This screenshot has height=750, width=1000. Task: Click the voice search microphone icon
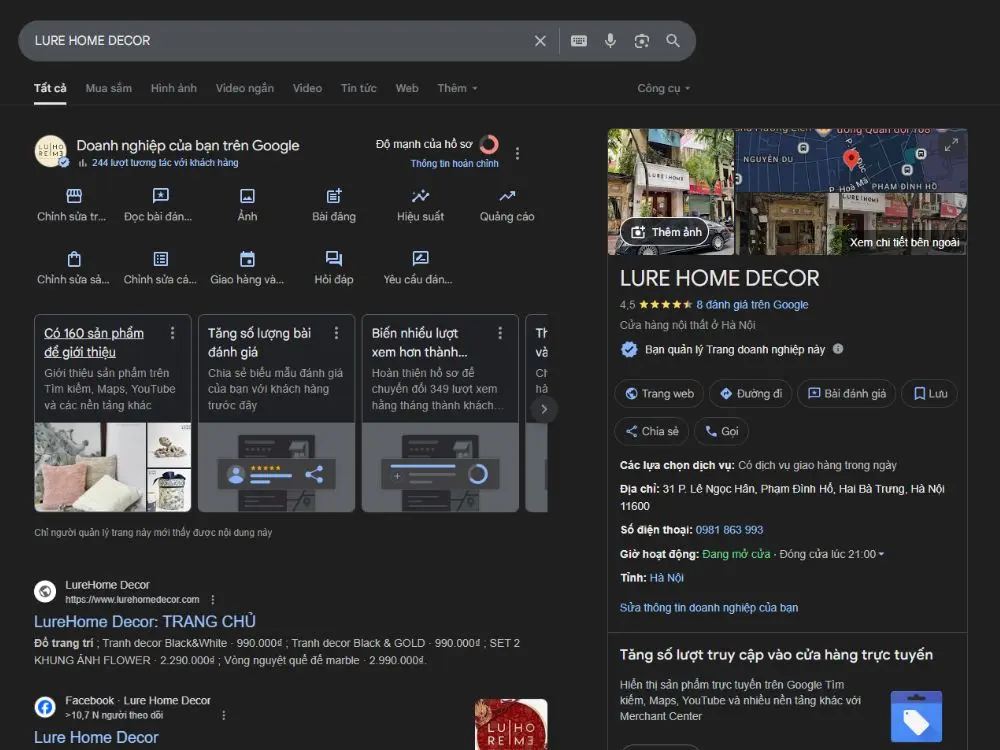(610, 41)
